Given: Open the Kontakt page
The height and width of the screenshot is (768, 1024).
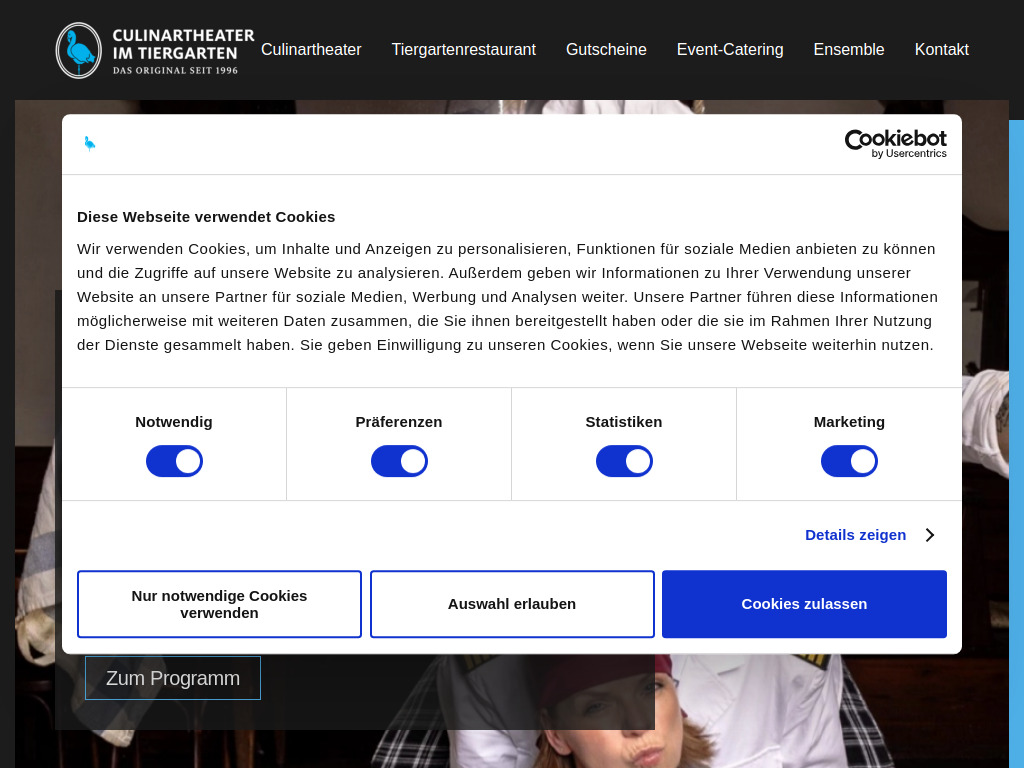Looking at the screenshot, I should (x=941, y=49).
